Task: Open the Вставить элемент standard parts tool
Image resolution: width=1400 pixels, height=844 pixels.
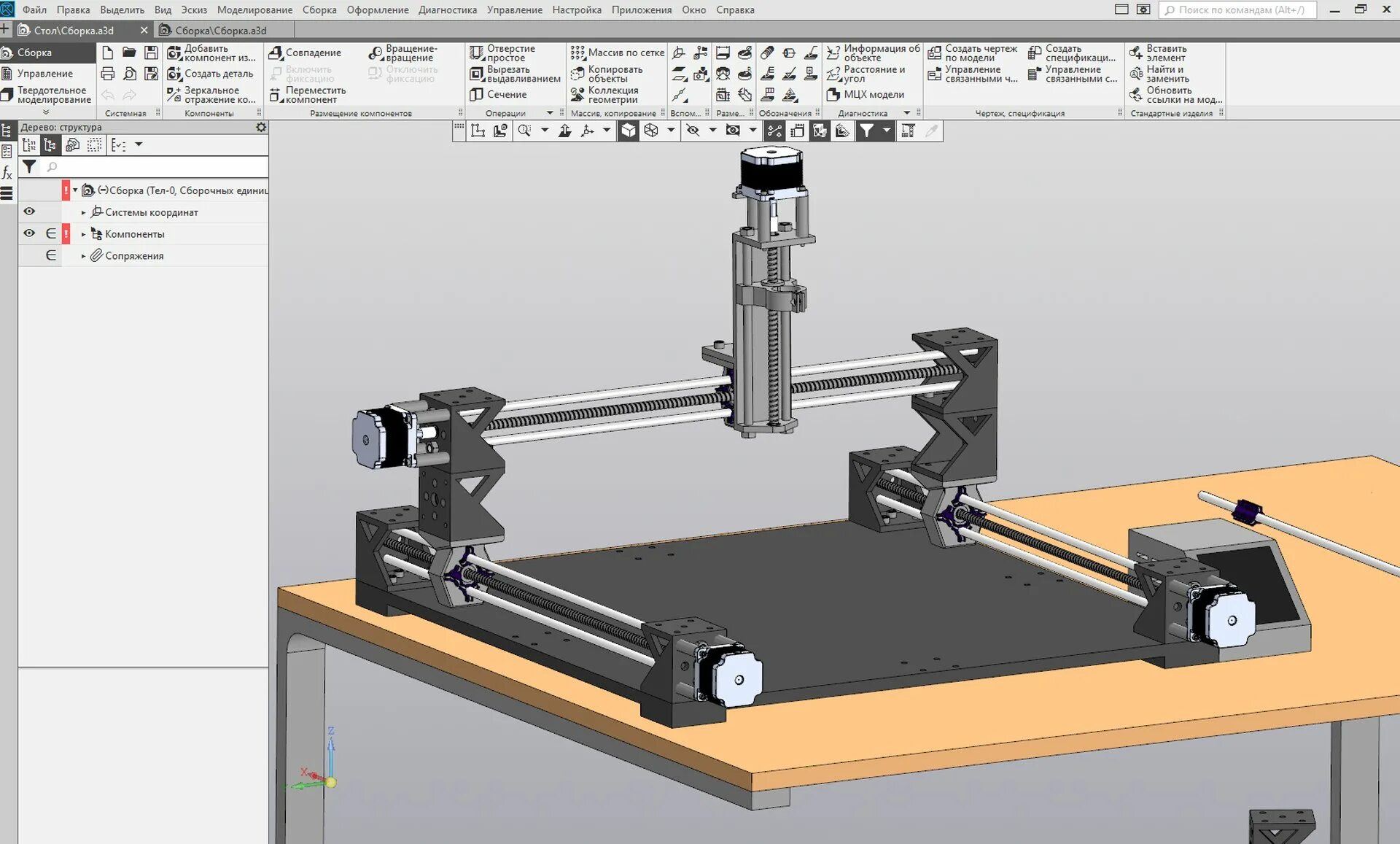Action: (1158, 53)
